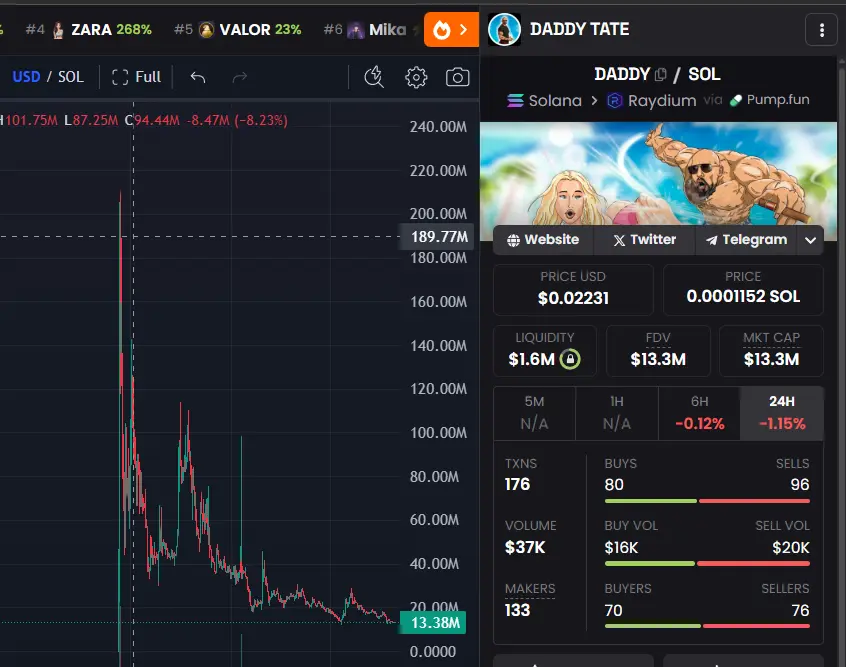846x667 pixels.
Task: Click the BUYERS 70 count
Action: (x=613, y=610)
